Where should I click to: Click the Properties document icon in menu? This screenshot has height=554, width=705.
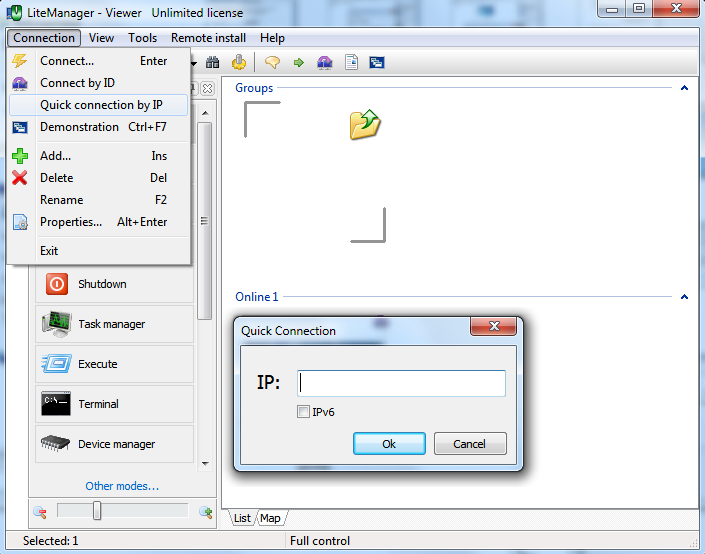pyautogui.click(x=20, y=222)
